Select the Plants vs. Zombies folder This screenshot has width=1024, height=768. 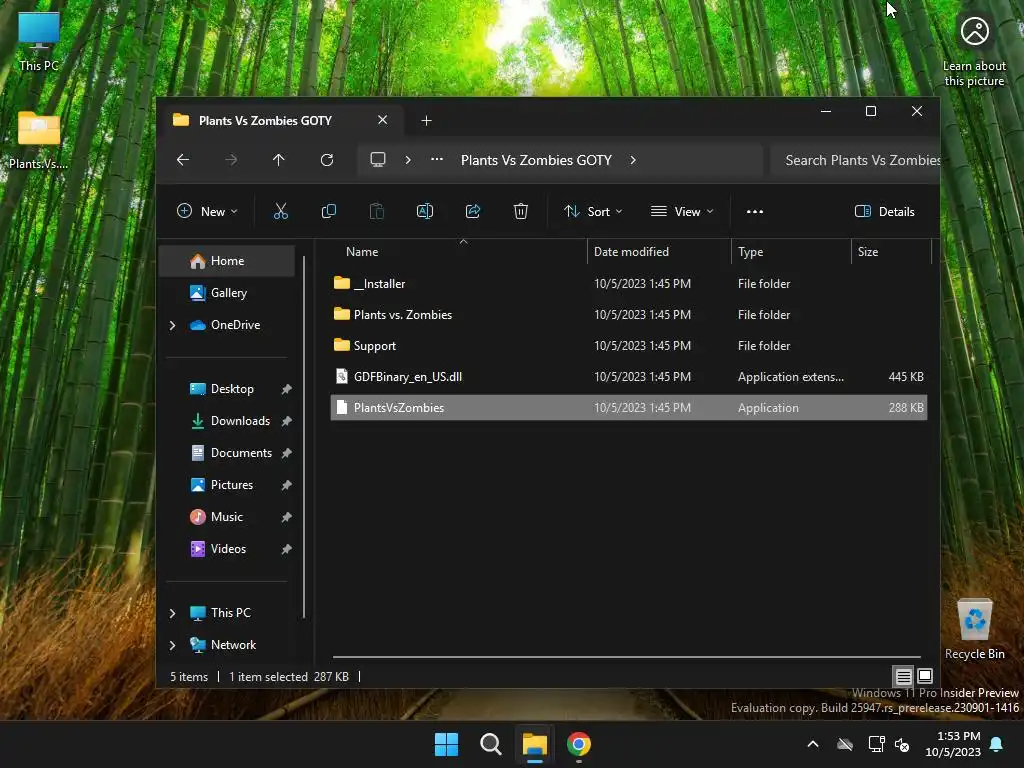(629, 315)
